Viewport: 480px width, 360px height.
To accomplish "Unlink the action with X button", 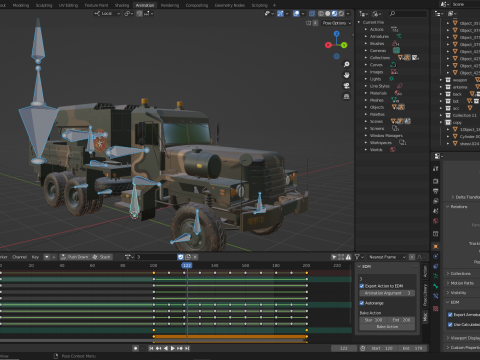I will point(195,257).
